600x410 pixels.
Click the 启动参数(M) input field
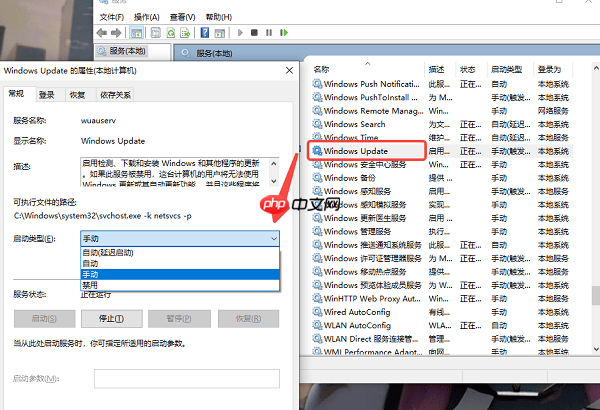pos(187,379)
